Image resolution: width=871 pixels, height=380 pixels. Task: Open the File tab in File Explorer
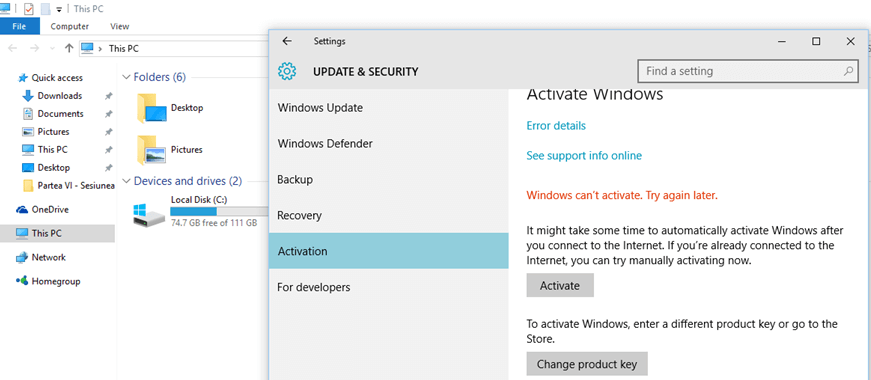pos(19,26)
